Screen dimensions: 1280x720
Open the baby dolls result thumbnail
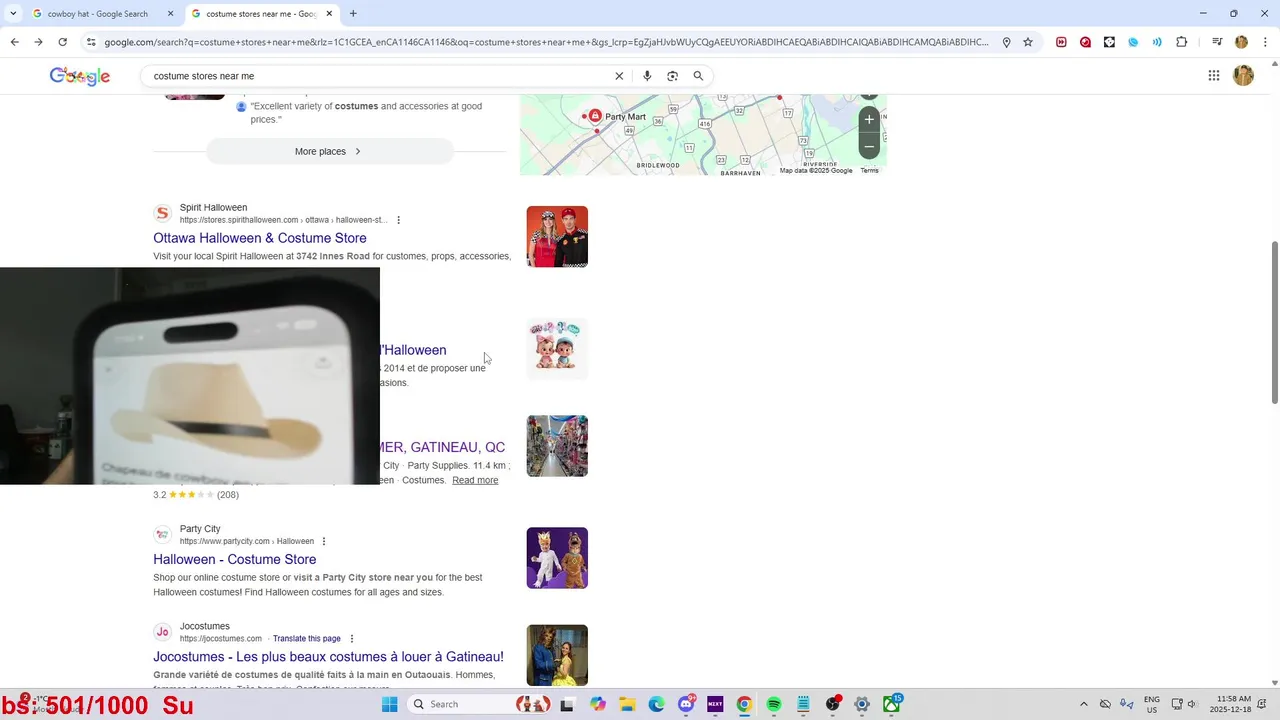[x=557, y=349]
